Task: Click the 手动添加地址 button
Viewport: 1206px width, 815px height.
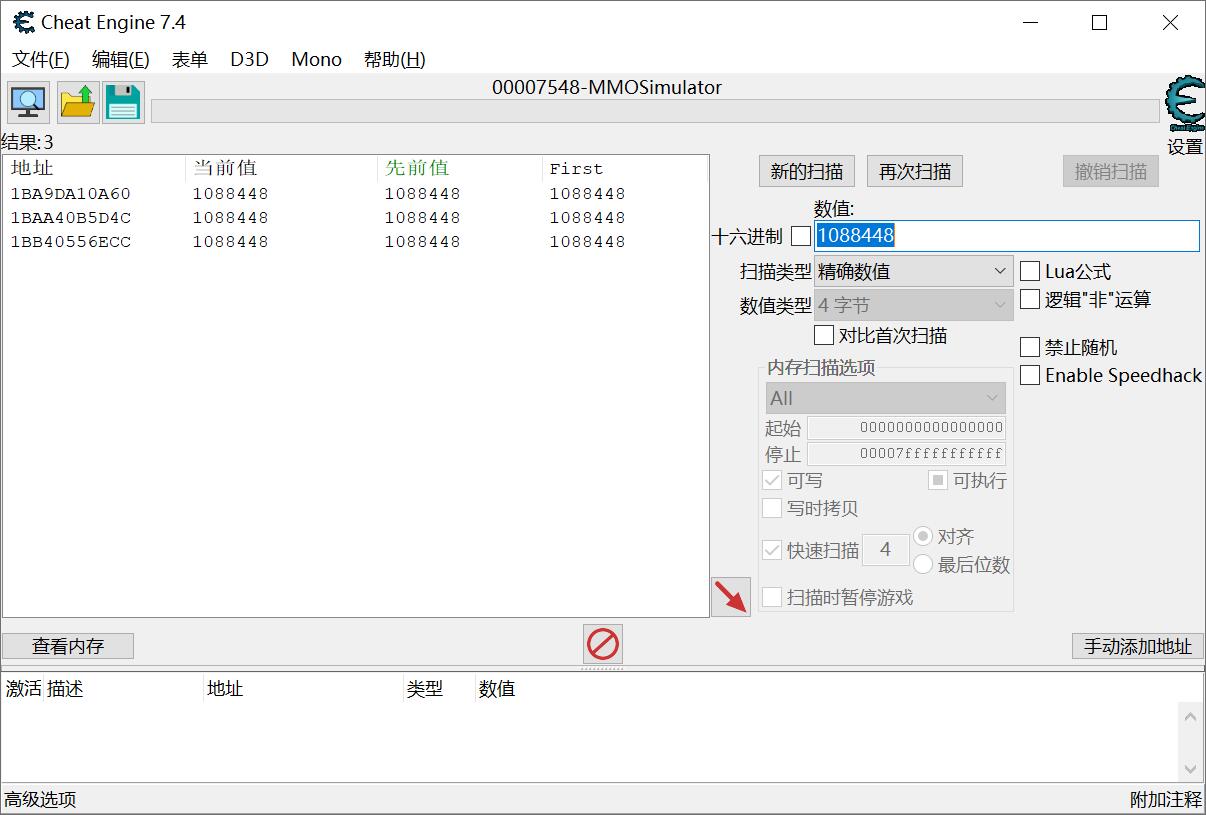Action: (x=1138, y=646)
